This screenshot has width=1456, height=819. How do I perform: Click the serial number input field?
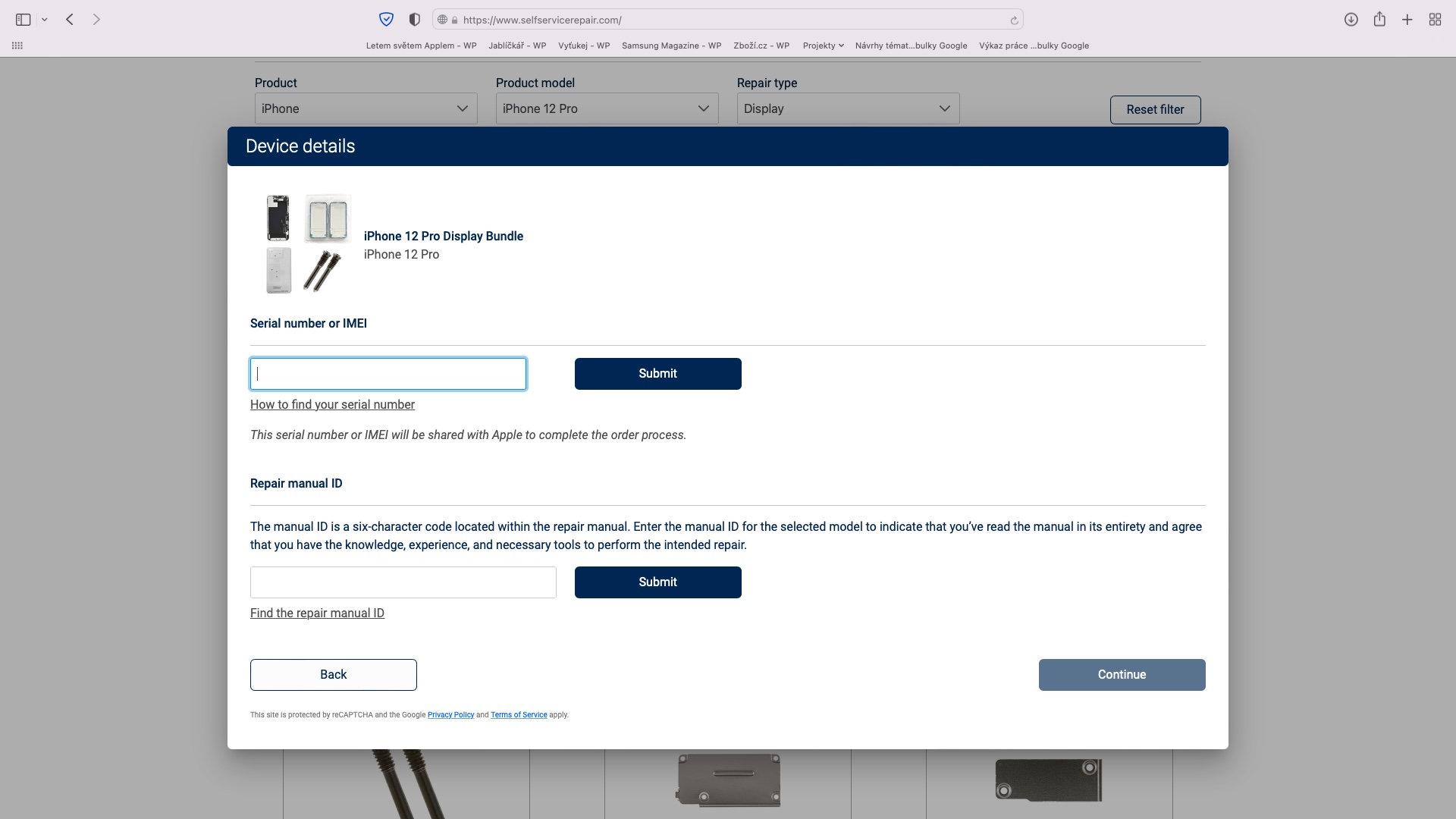[x=388, y=373]
